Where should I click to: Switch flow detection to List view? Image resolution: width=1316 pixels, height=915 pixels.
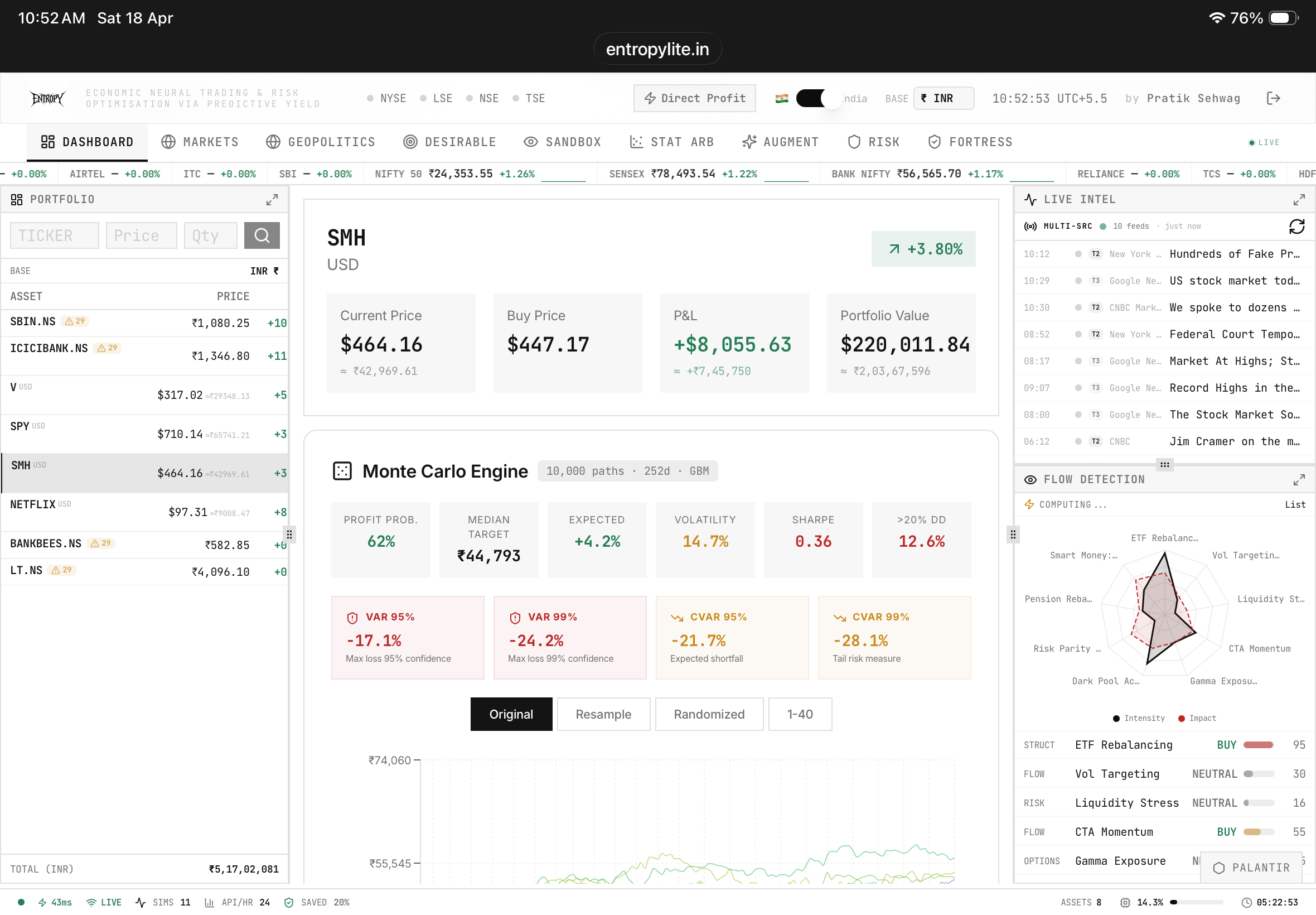tap(1294, 504)
